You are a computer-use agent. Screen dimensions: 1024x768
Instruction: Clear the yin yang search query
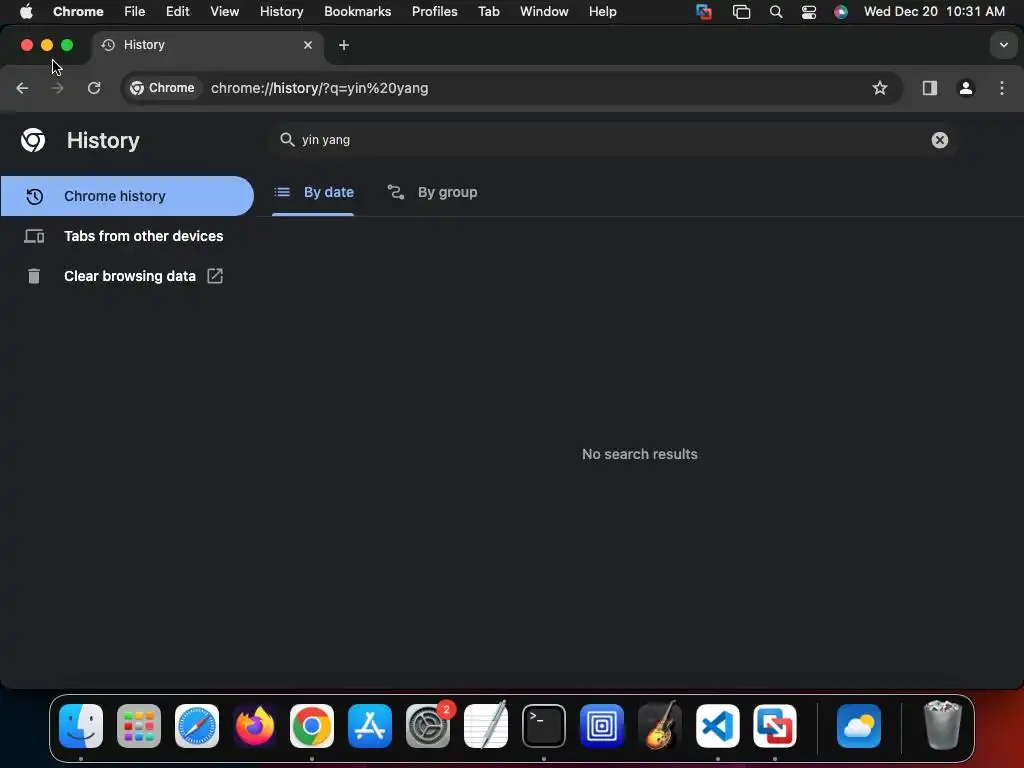[939, 140]
